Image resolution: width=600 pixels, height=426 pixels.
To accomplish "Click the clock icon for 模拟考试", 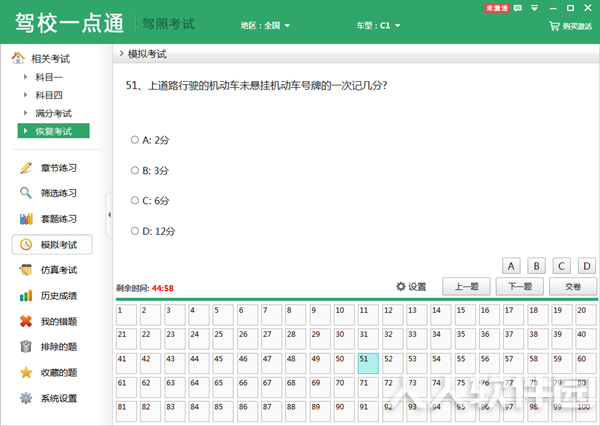I will [26, 245].
